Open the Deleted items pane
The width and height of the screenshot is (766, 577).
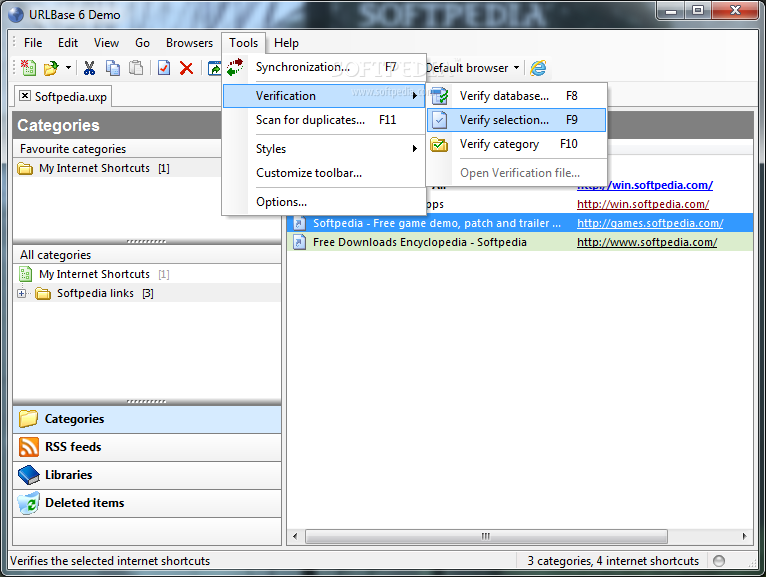[x=147, y=503]
